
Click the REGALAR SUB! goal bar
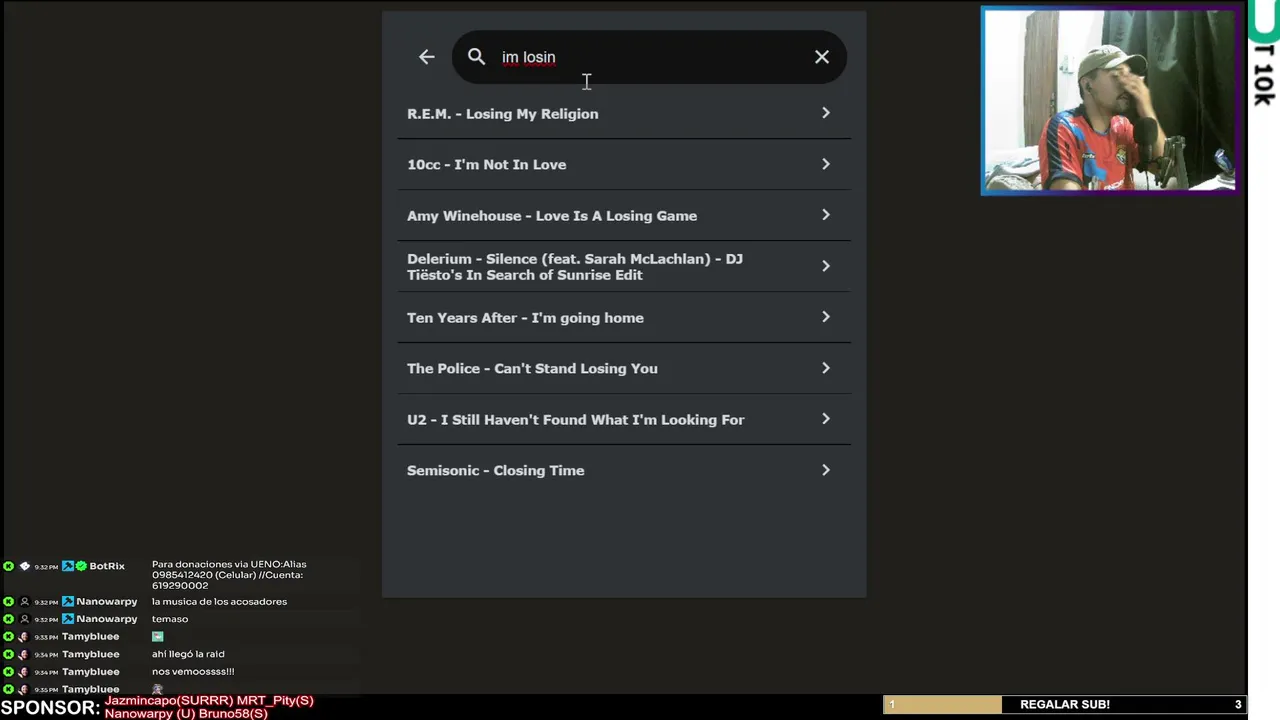1064,704
